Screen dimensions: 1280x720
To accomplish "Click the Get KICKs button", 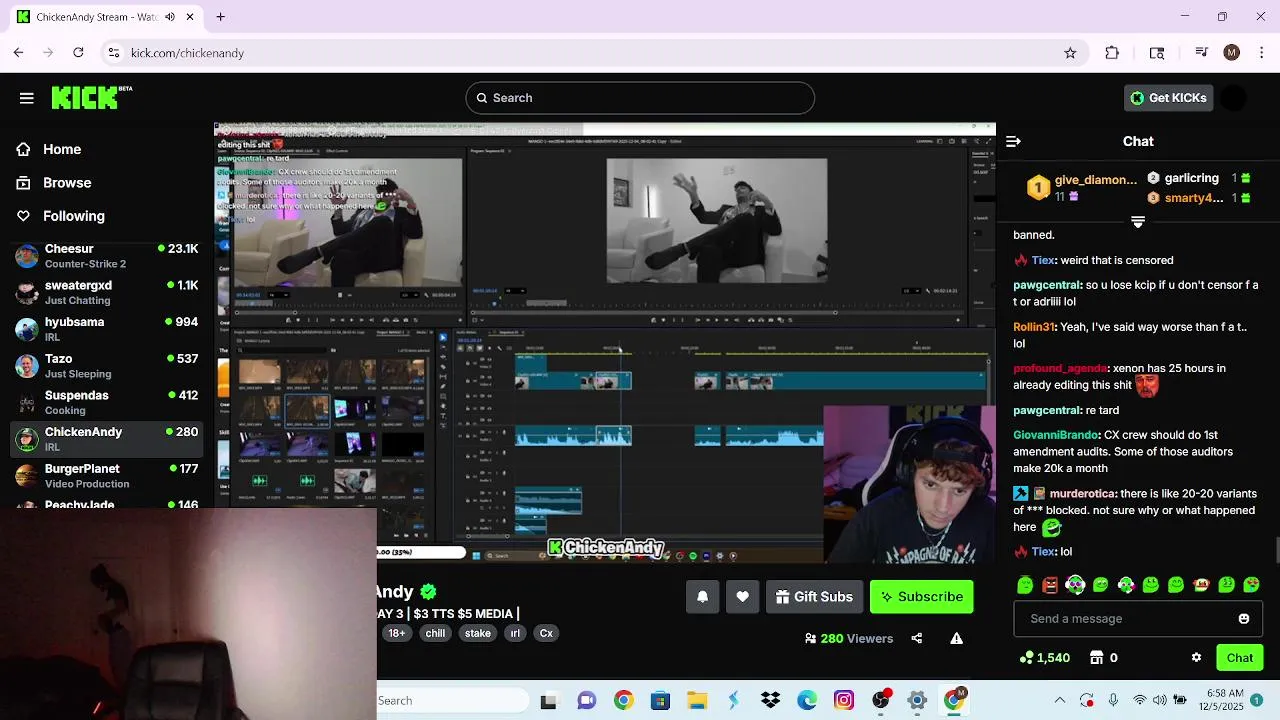I will (x=1168, y=98).
